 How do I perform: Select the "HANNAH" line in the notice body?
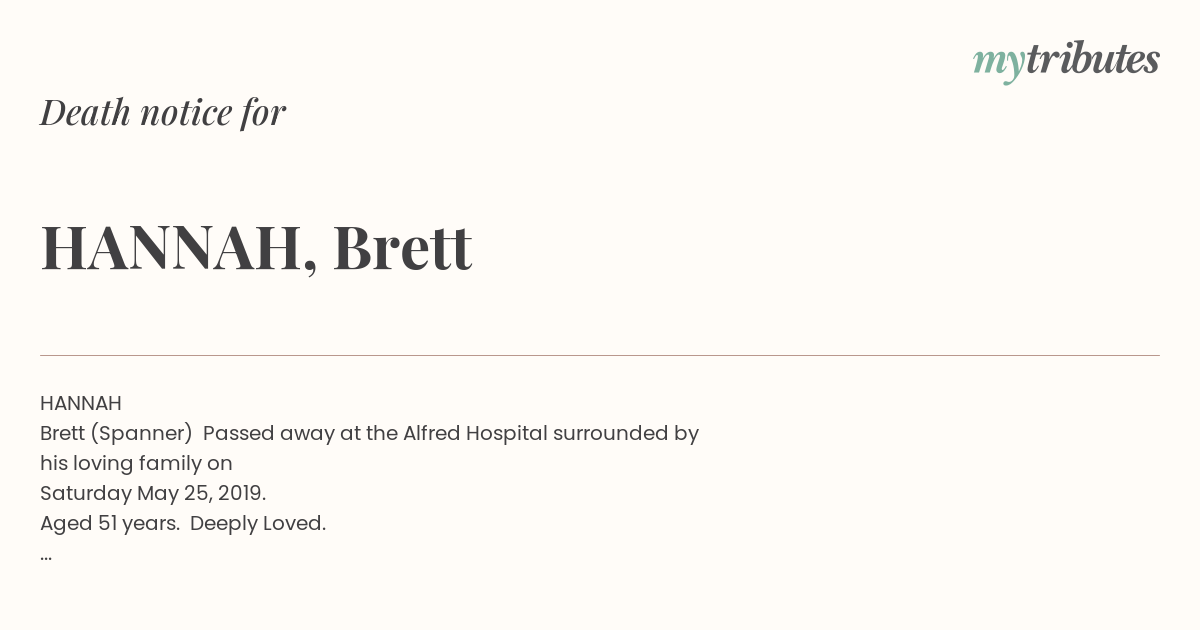[x=81, y=403]
